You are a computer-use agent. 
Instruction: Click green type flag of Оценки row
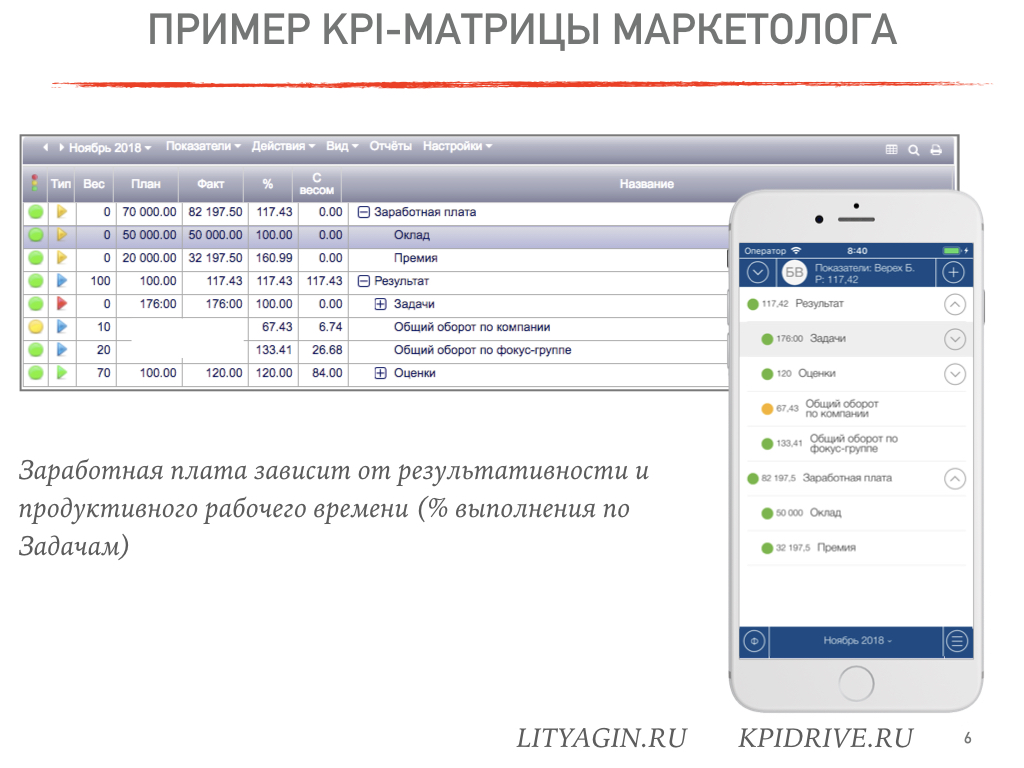coord(62,373)
